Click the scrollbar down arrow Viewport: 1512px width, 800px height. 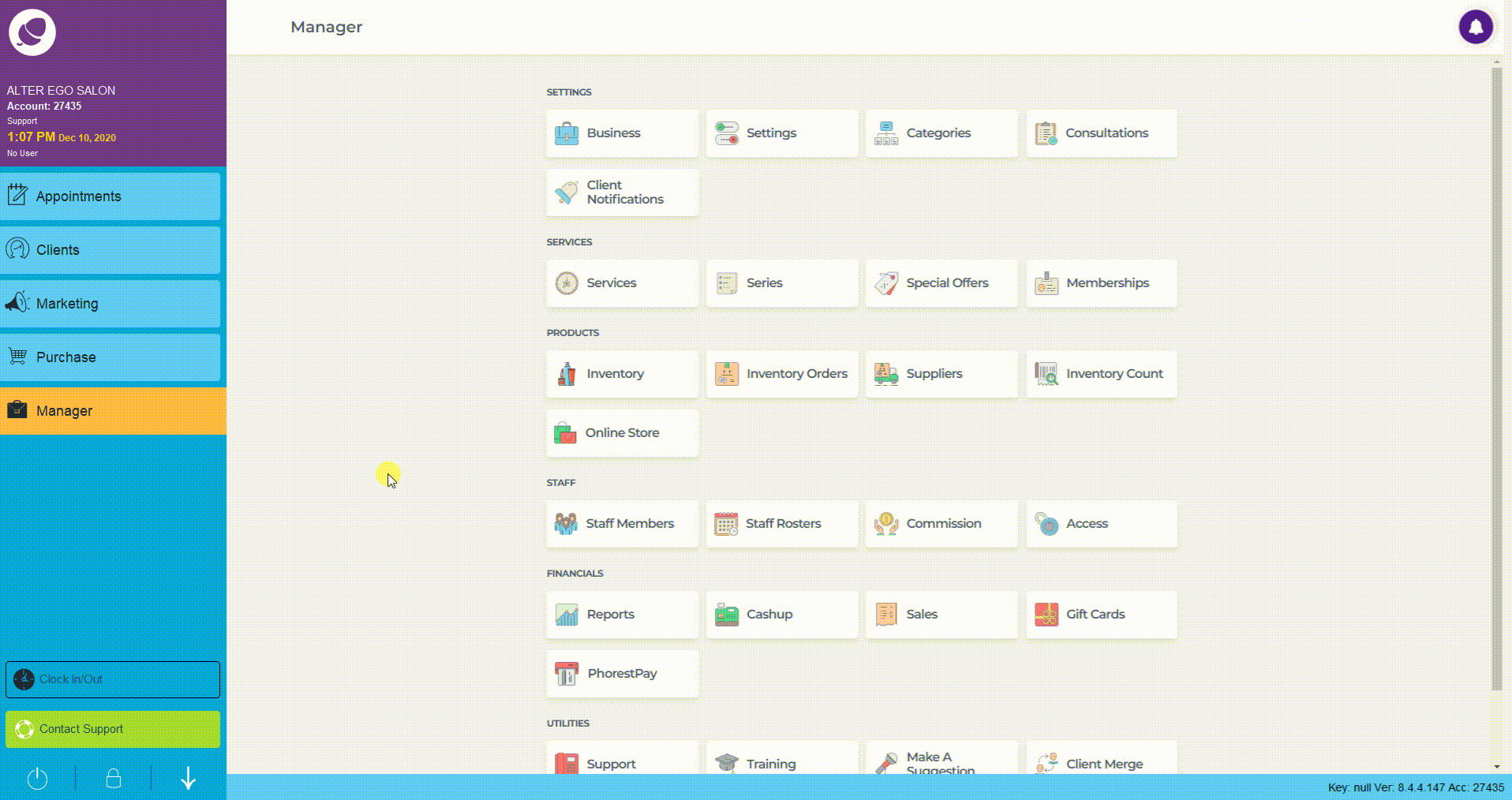coord(1497,766)
